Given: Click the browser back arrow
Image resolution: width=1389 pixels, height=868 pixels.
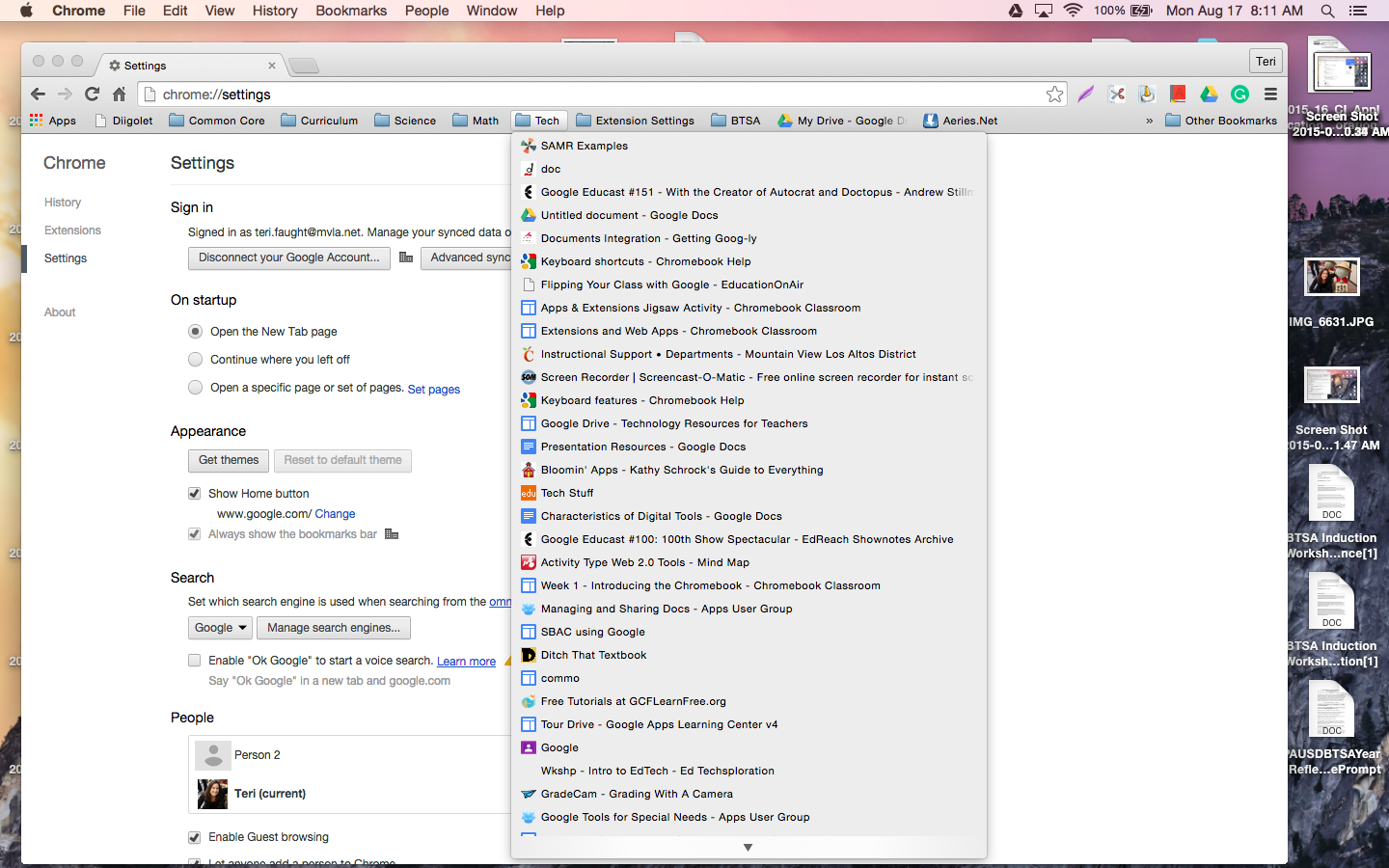Looking at the screenshot, I should coord(38,94).
